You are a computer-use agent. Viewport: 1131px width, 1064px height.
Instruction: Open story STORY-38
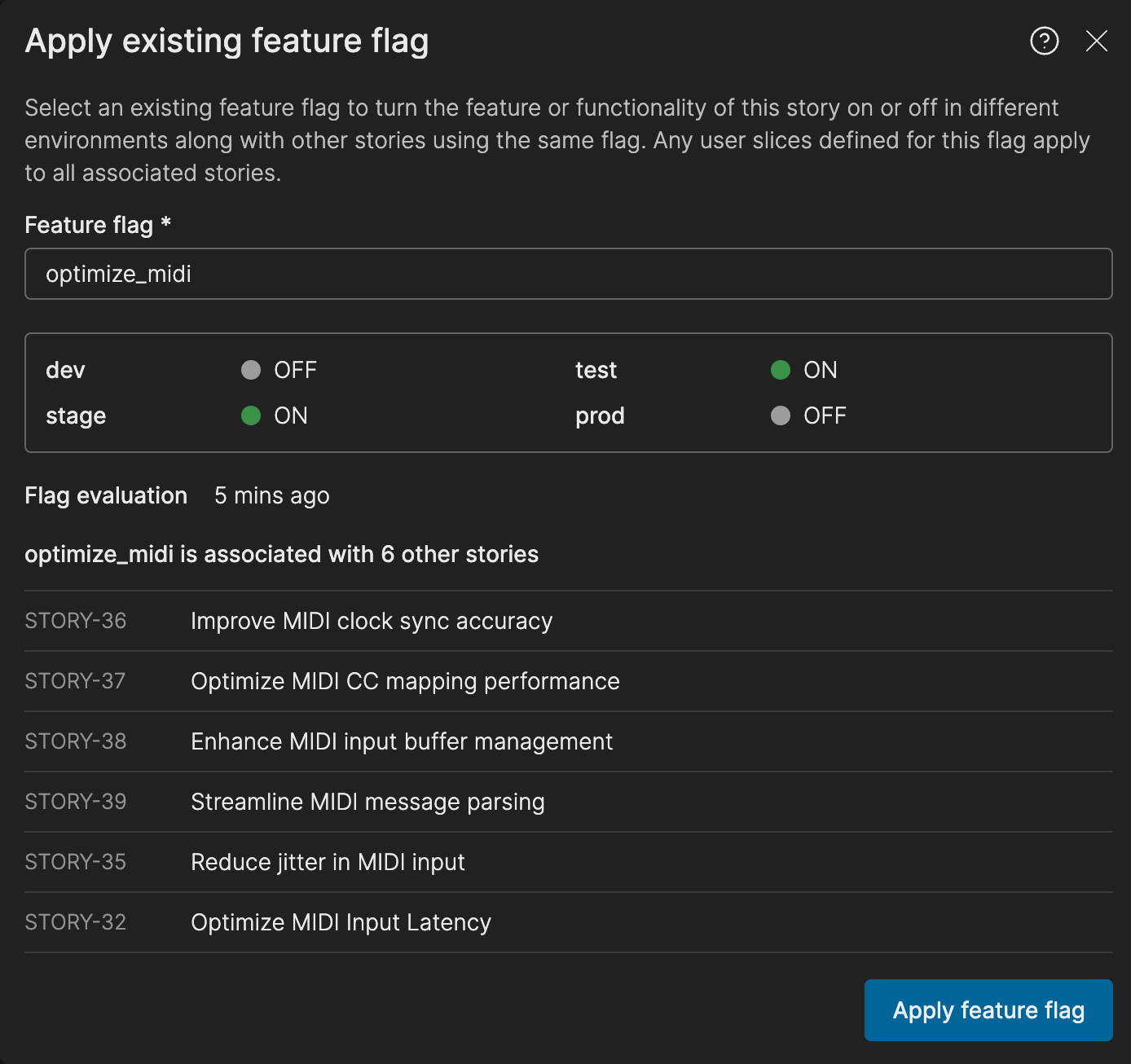(76, 741)
